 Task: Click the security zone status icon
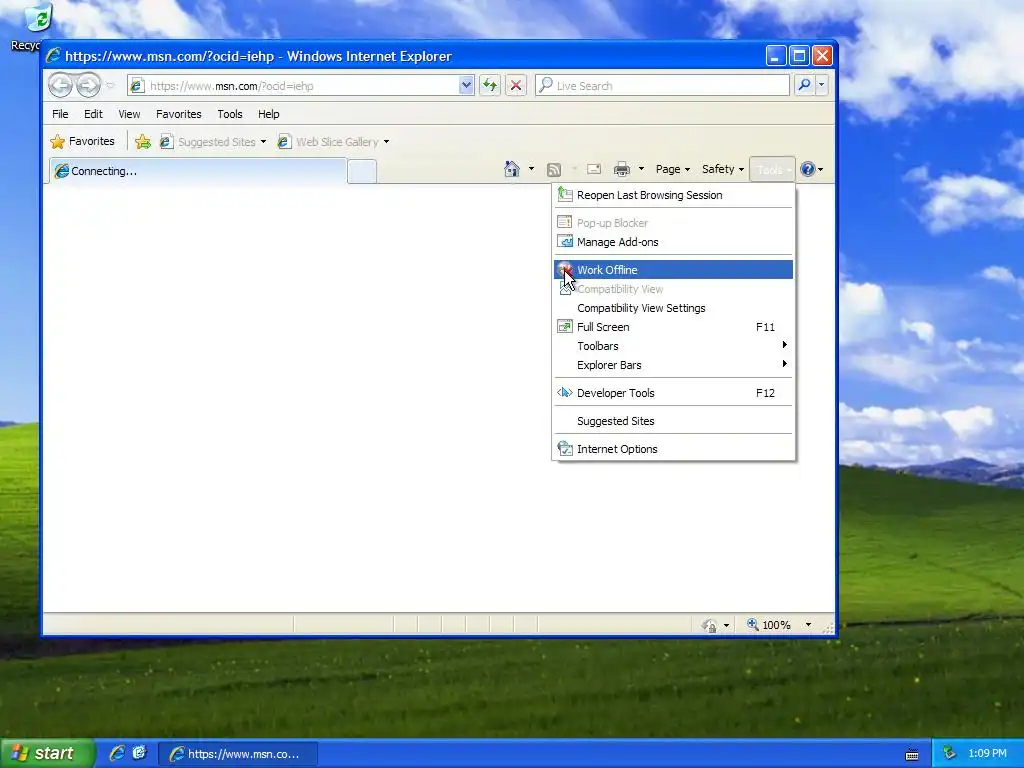coord(709,626)
